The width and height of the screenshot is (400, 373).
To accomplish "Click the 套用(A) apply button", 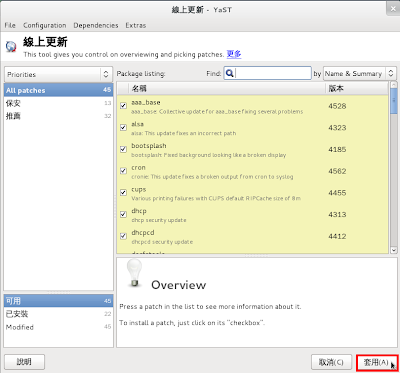I will (x=376, y=362).
